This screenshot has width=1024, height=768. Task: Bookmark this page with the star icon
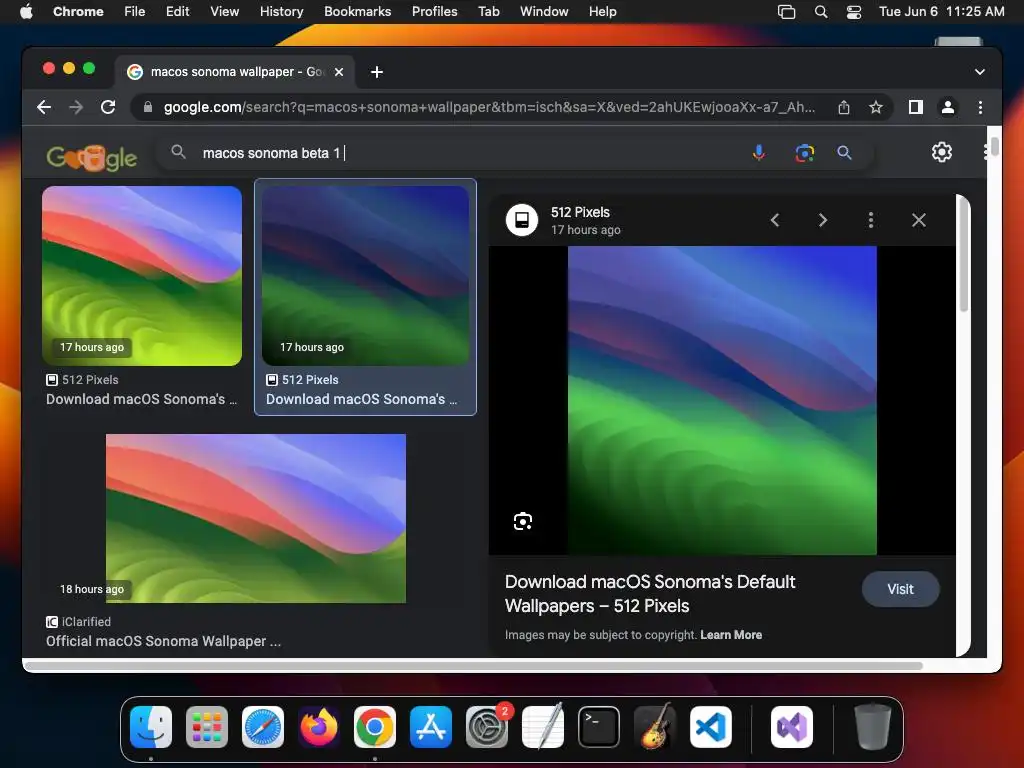[876, 107]
